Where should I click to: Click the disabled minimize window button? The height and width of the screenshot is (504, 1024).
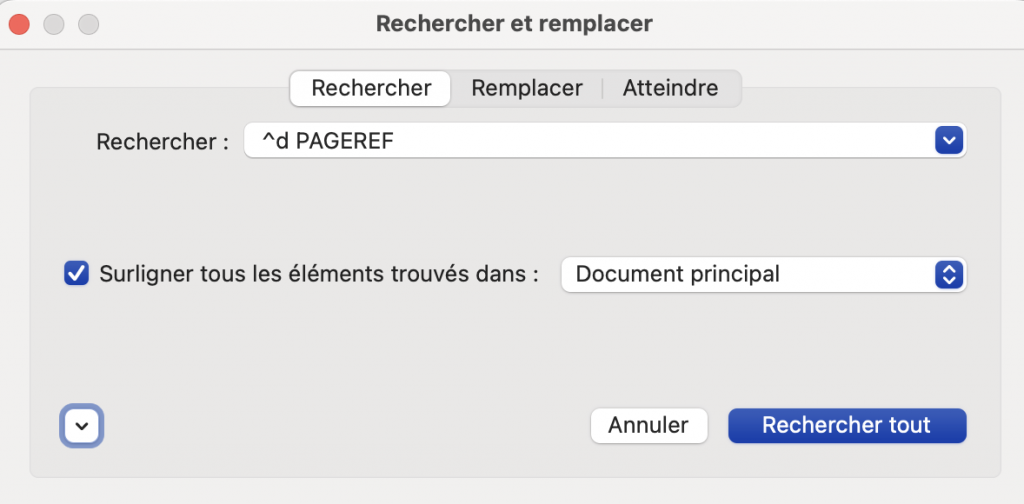click(54, 23)
